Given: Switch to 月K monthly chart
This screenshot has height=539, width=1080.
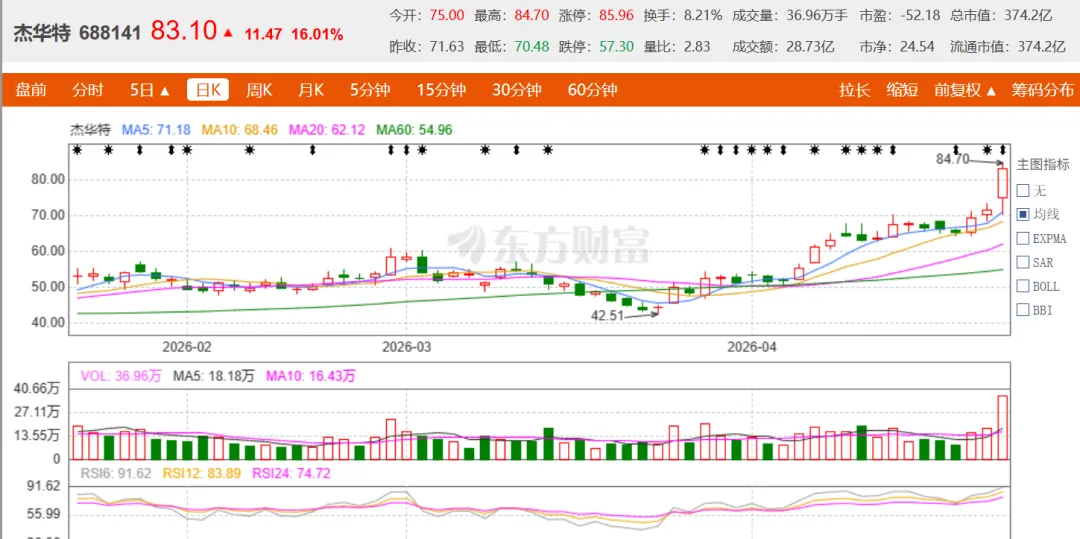Looking at the screenshot, I should (x=311, y=90).
